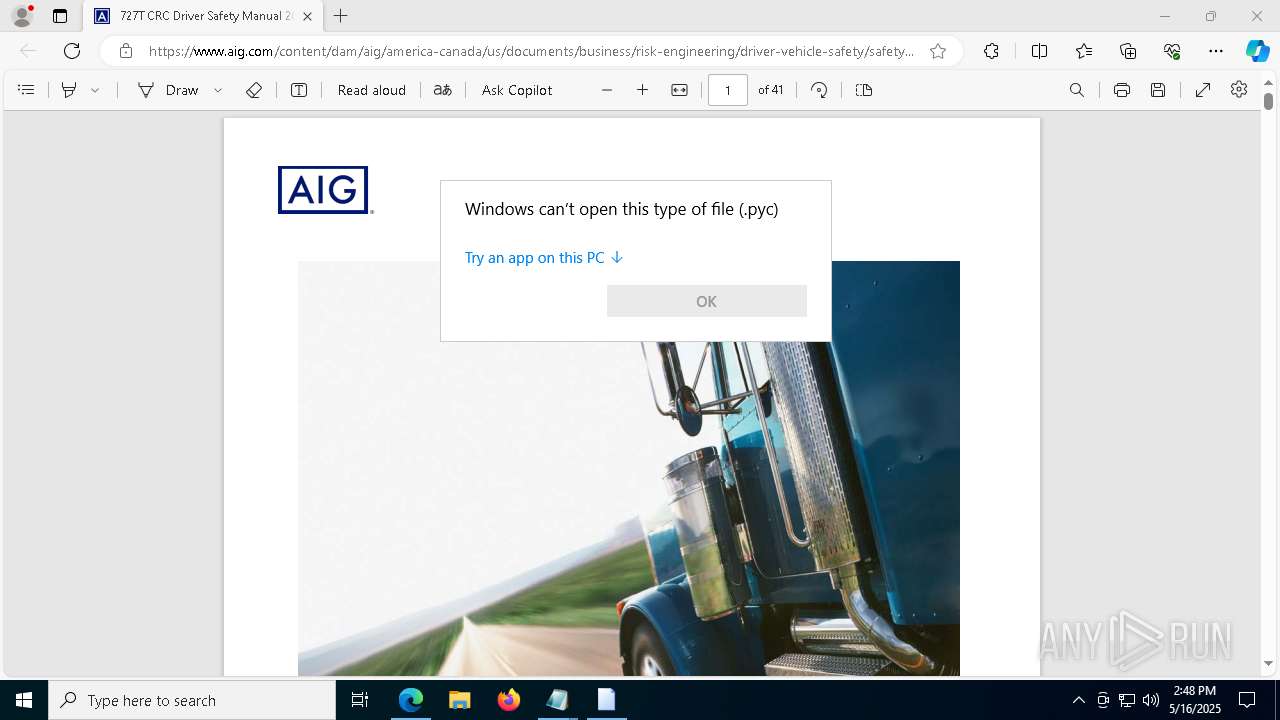Image resolution: width=1280 pixels, height=720 pixels.
Task: Open the Favorites list
Action: click(x=1084, y=51)
